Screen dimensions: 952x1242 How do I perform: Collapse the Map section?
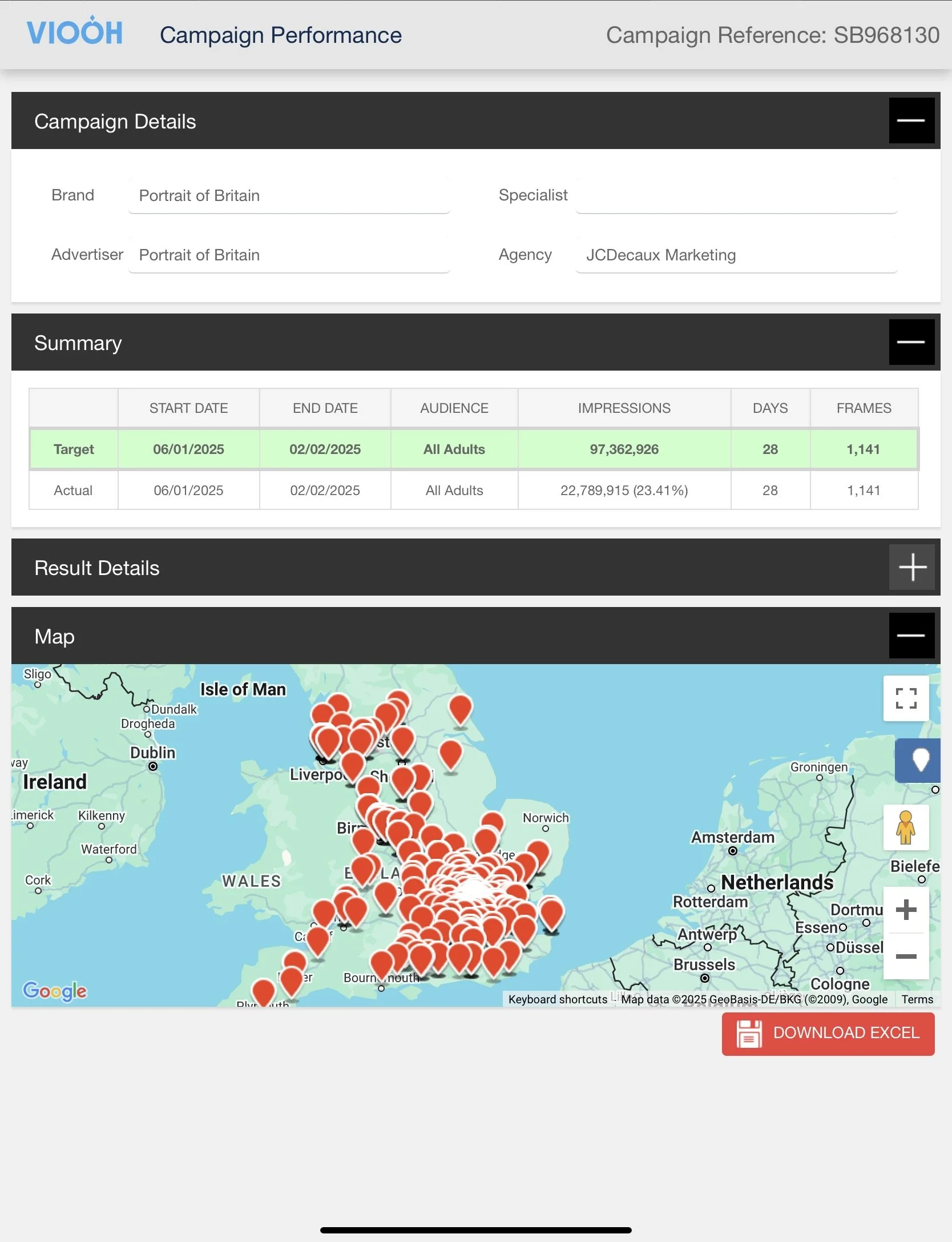[911, 636]
